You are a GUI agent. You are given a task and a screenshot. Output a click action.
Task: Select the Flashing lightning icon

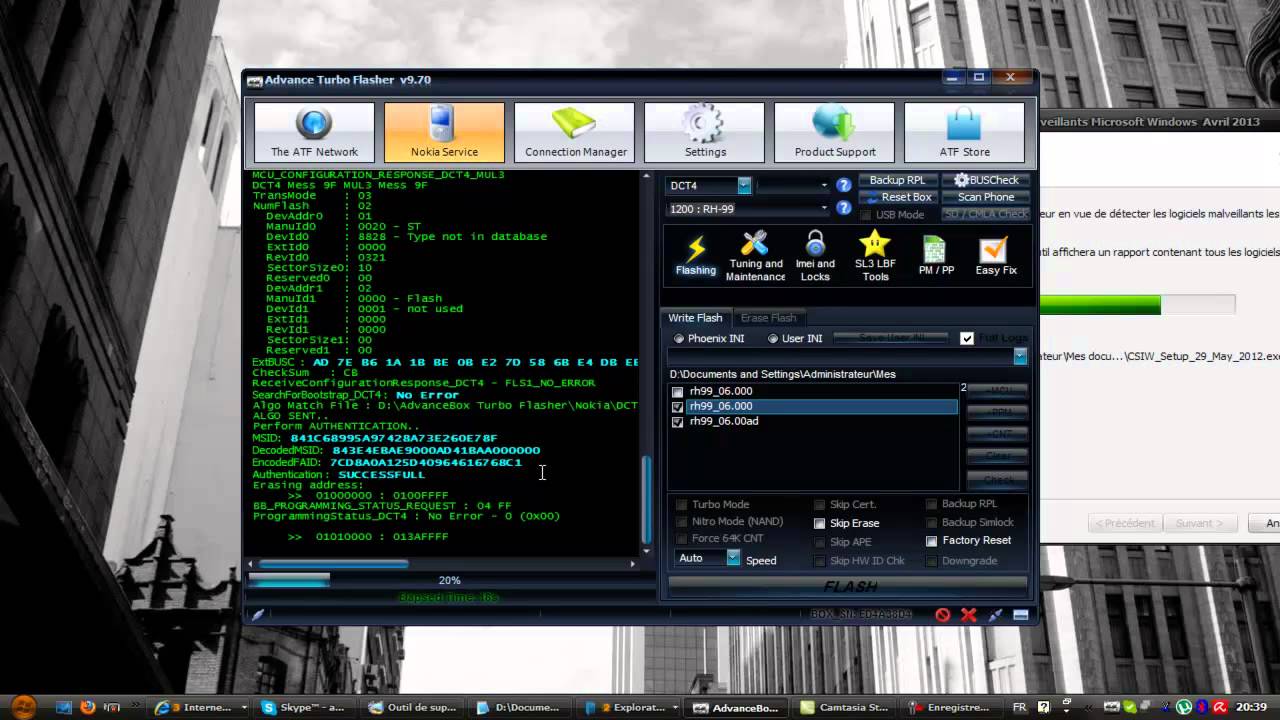tap(695, 255)
